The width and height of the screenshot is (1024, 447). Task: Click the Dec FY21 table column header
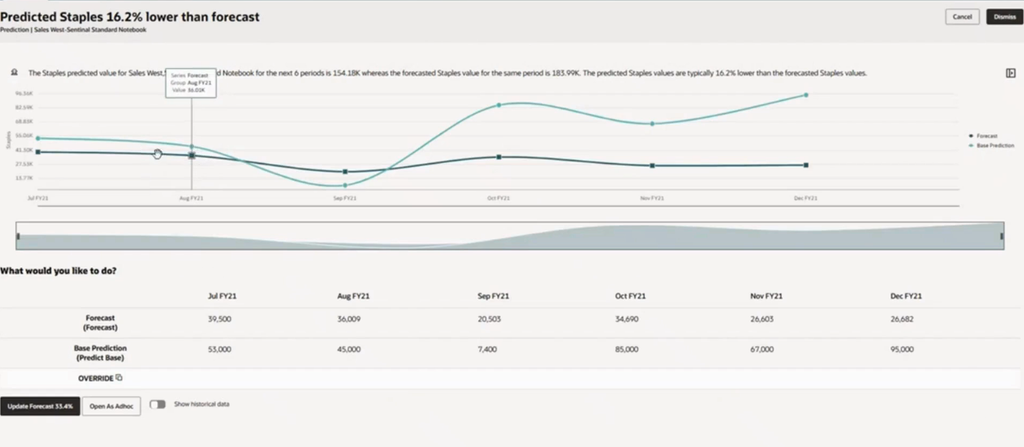[906, 296]
